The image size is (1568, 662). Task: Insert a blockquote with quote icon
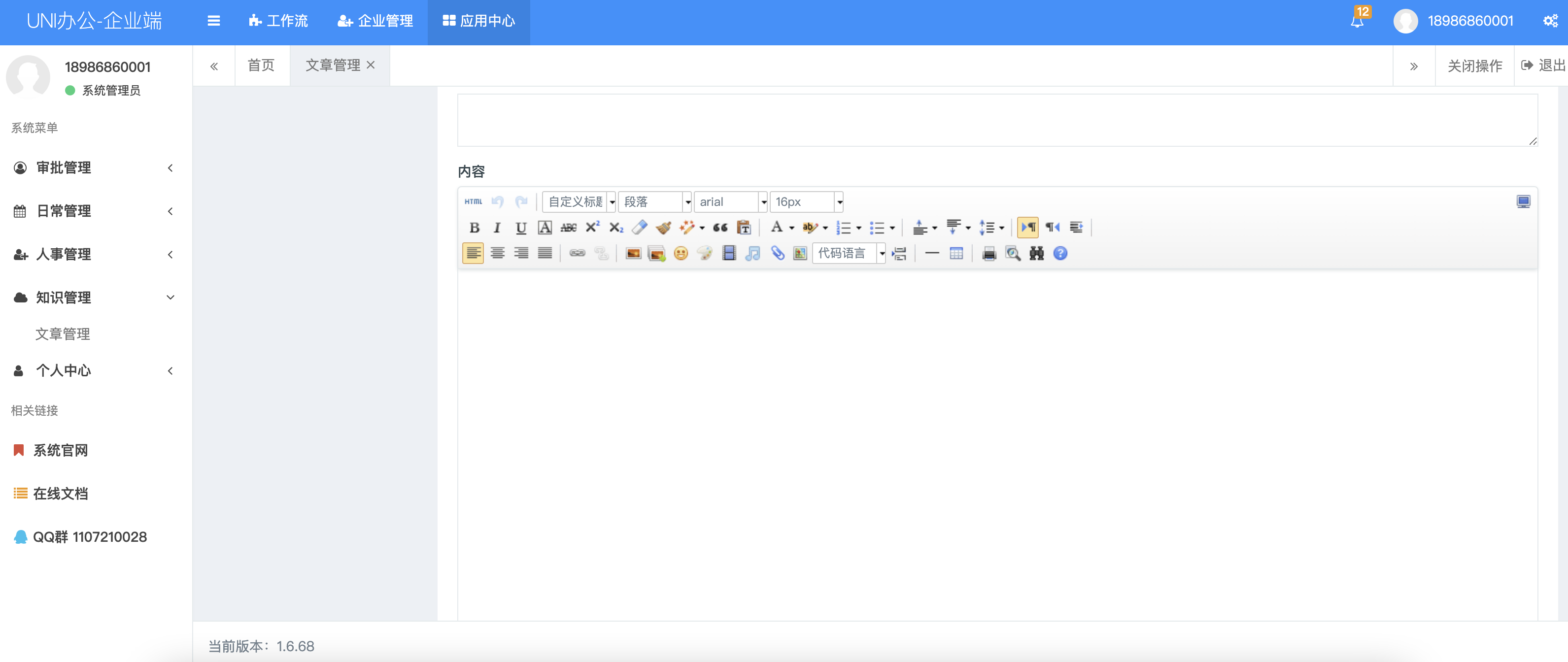pos(720,228)
